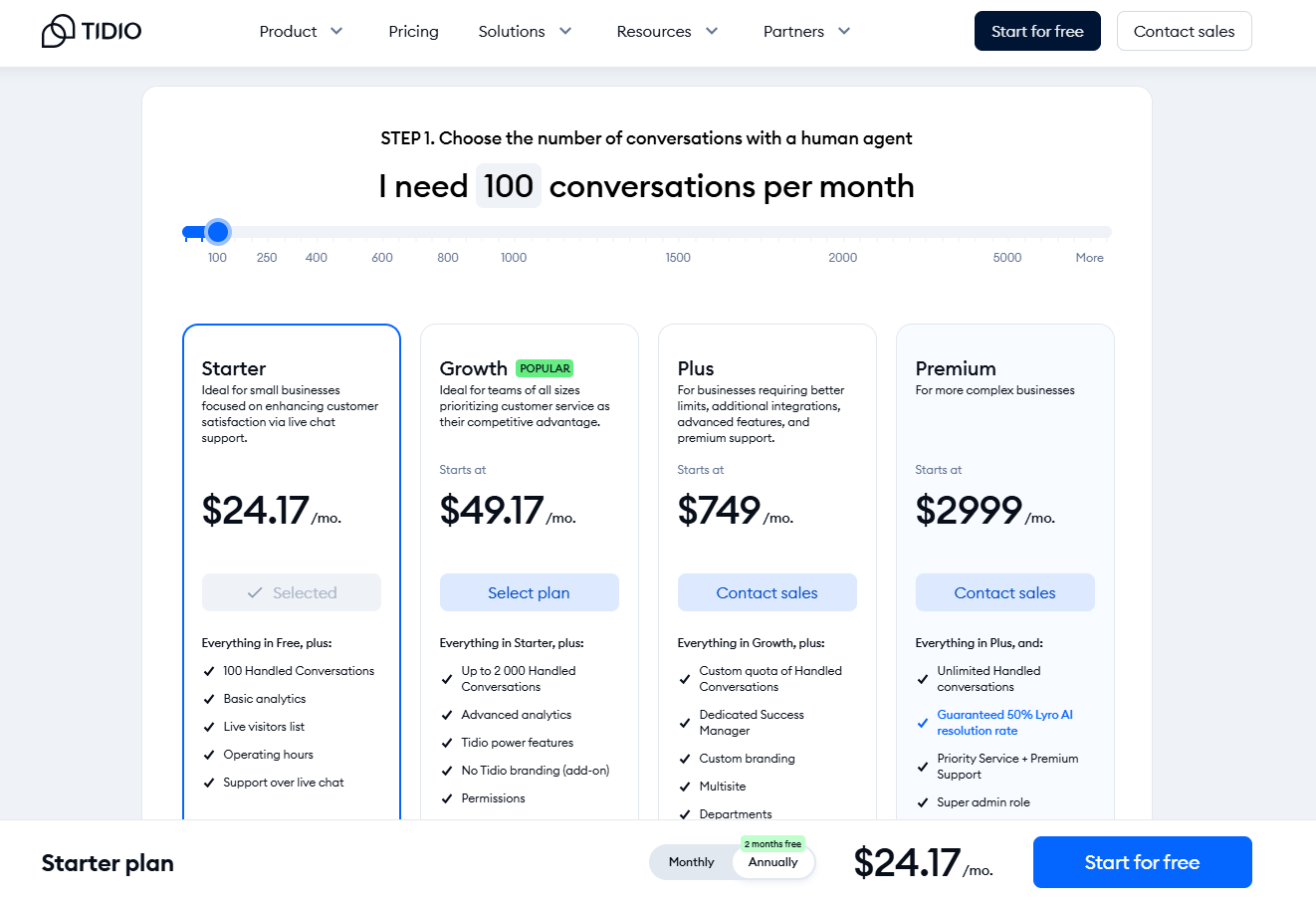
Task: Click the 2 months free badge
Action: point(772,844)
